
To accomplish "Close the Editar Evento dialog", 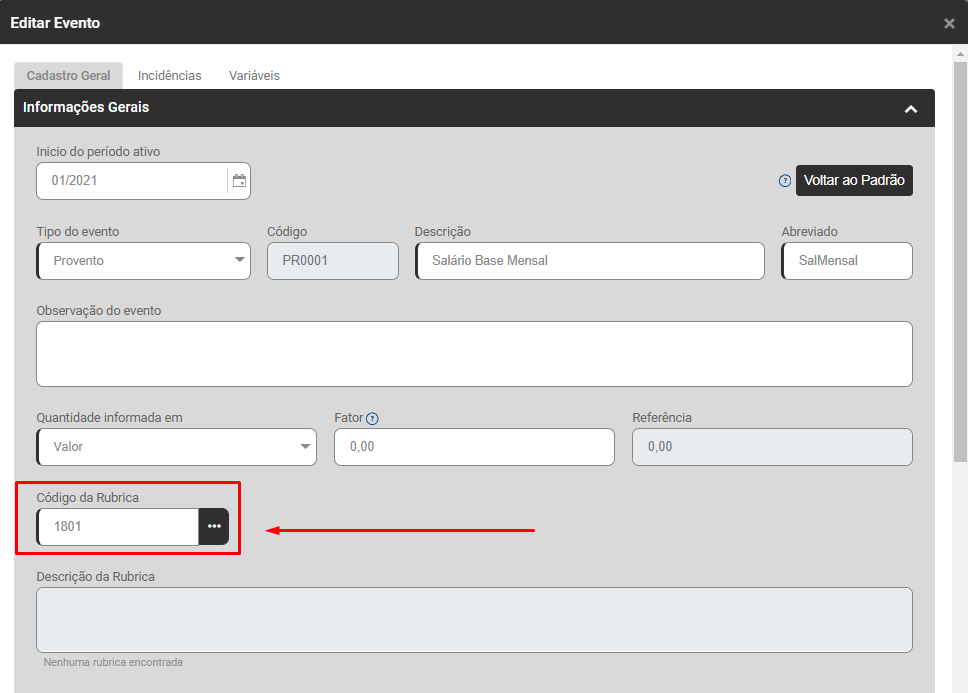I will 949,23.
